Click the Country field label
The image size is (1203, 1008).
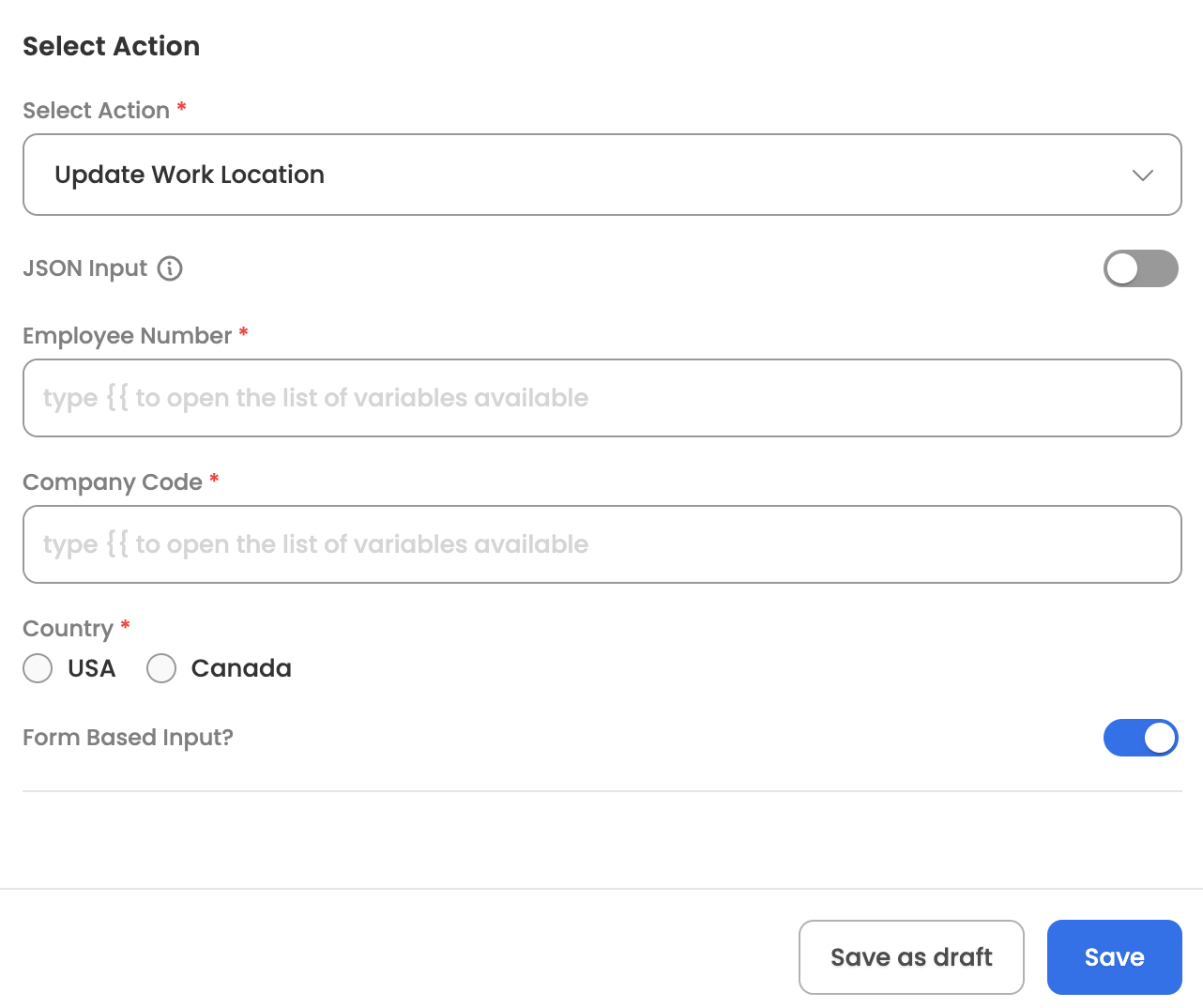[x=68, y=629]
